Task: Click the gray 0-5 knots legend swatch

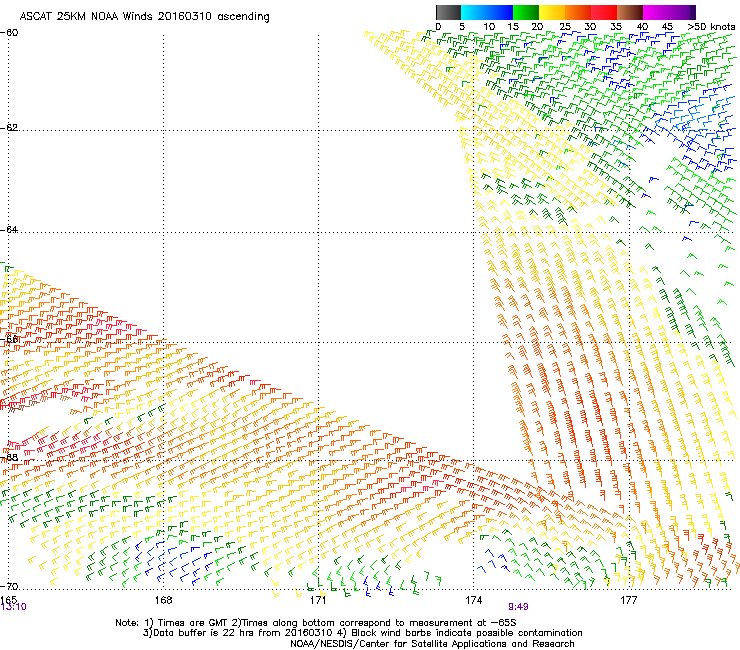Action: pyautogui.click(x=448, y=12)
